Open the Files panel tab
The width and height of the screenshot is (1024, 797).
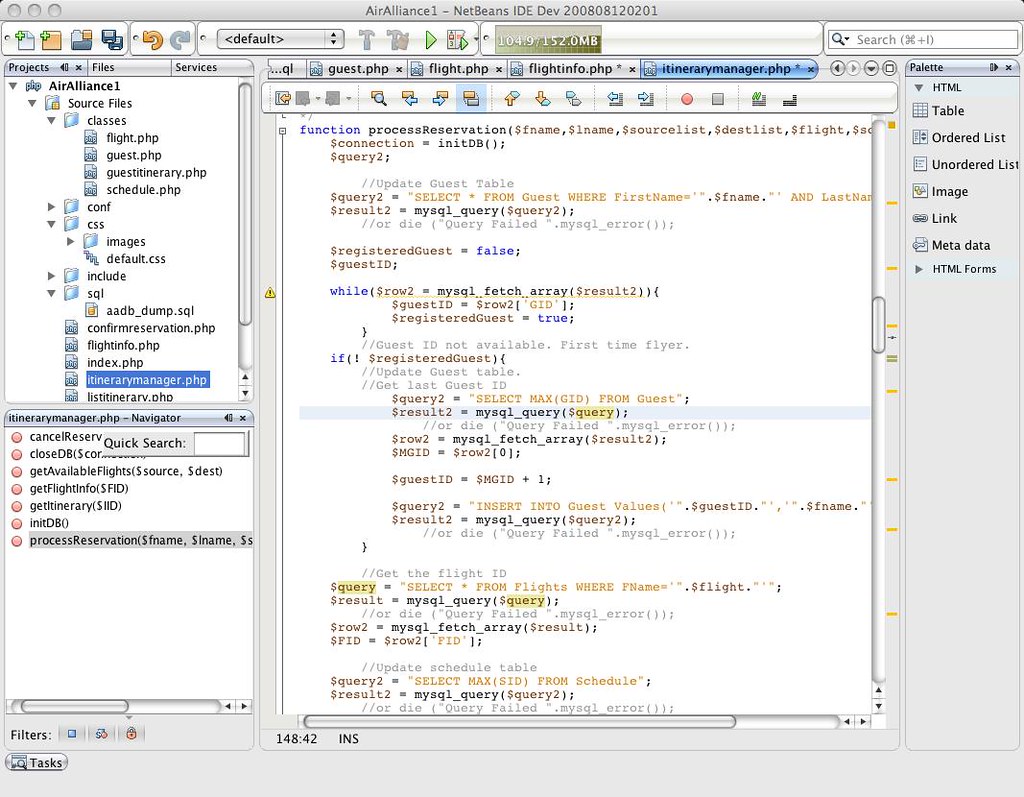click(x=103, y=67)
